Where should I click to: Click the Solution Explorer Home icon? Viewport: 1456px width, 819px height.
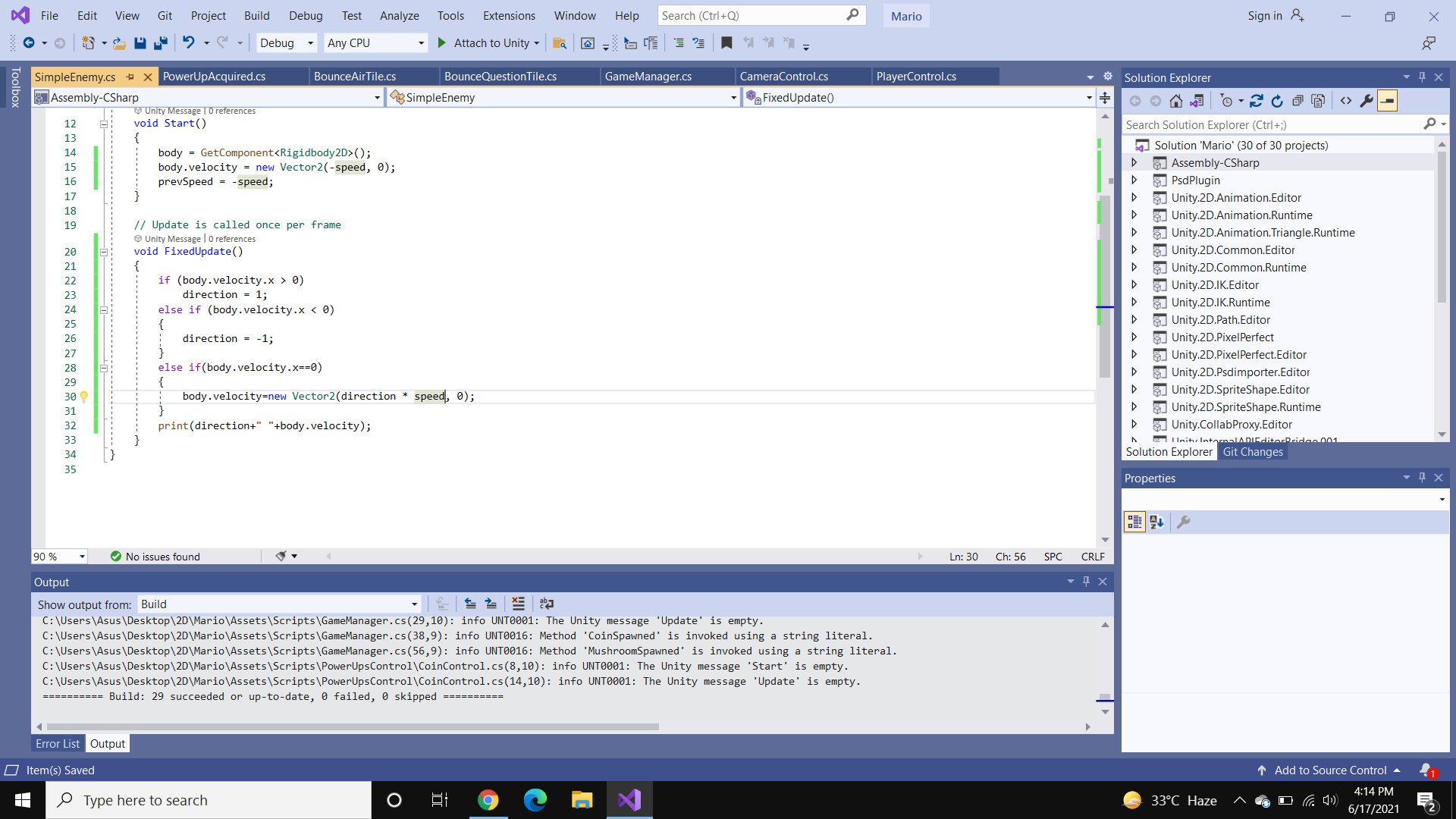(x=1176, y=101)
